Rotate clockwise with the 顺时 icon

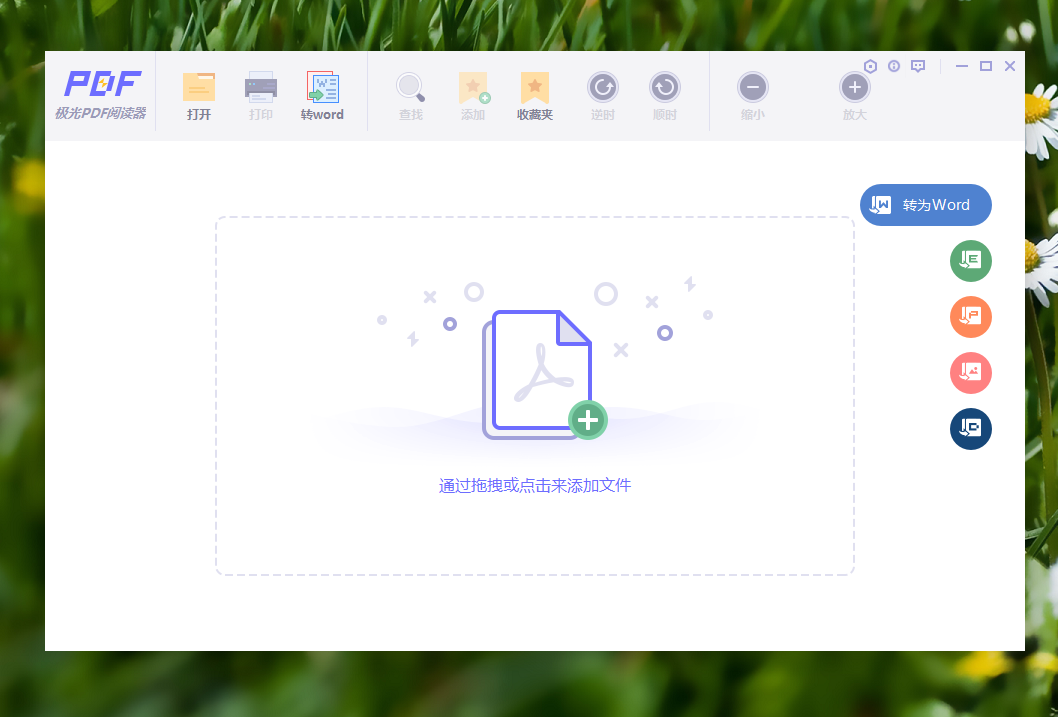point(665,88)
